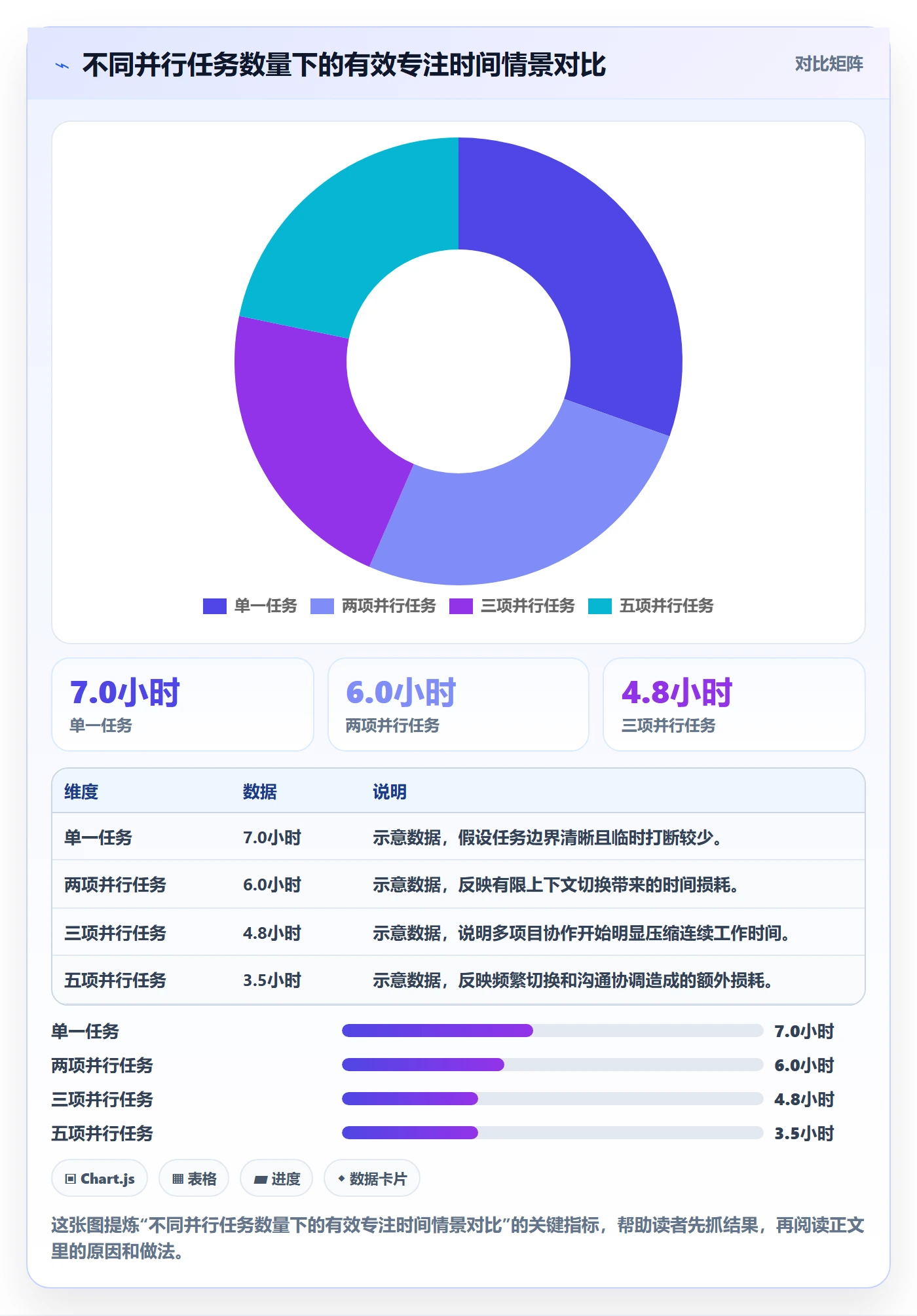Click the 对比矩阵 label in the header
The image size is (917, 1316).
point(829,64)
